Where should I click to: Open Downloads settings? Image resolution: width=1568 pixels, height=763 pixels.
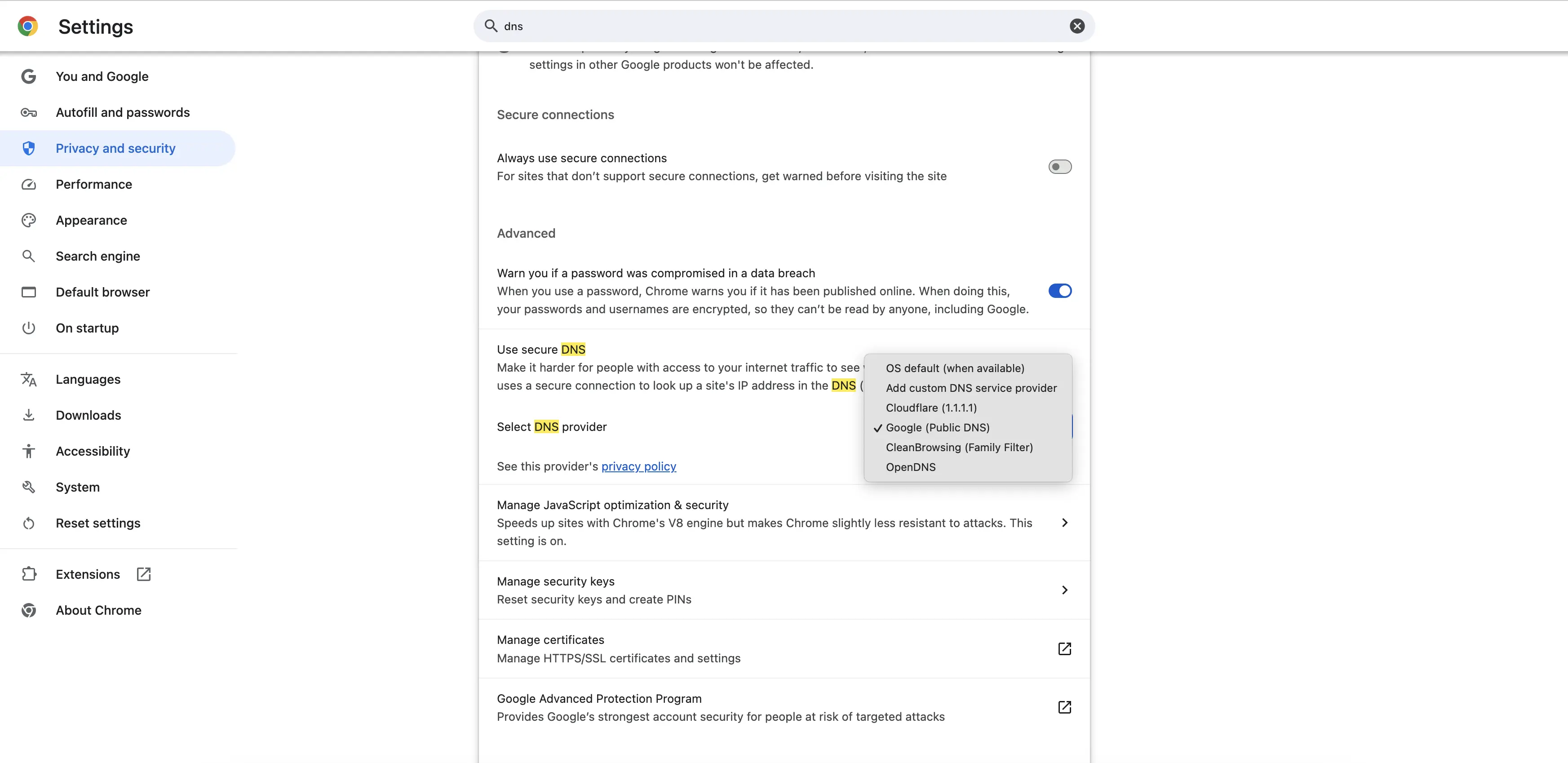117,415
